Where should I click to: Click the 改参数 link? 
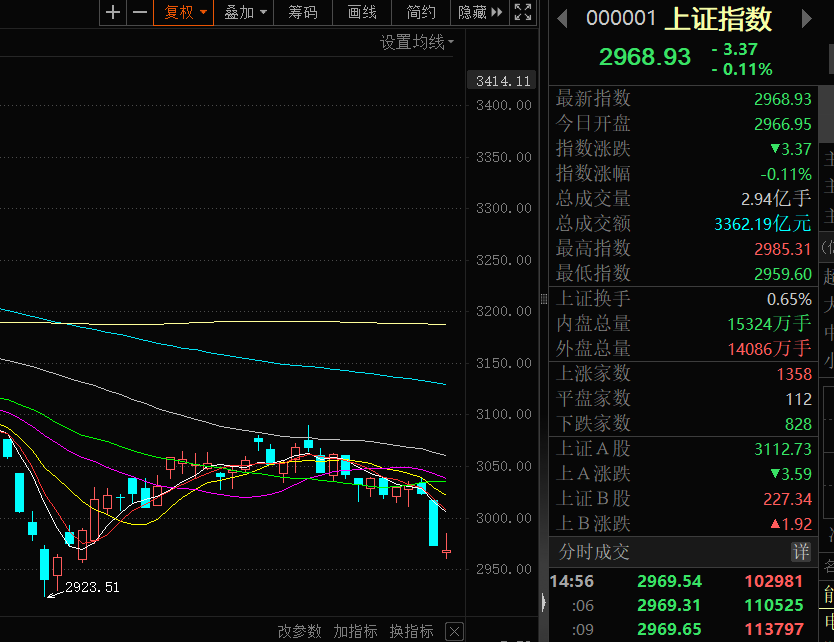(x=299, y=631)
